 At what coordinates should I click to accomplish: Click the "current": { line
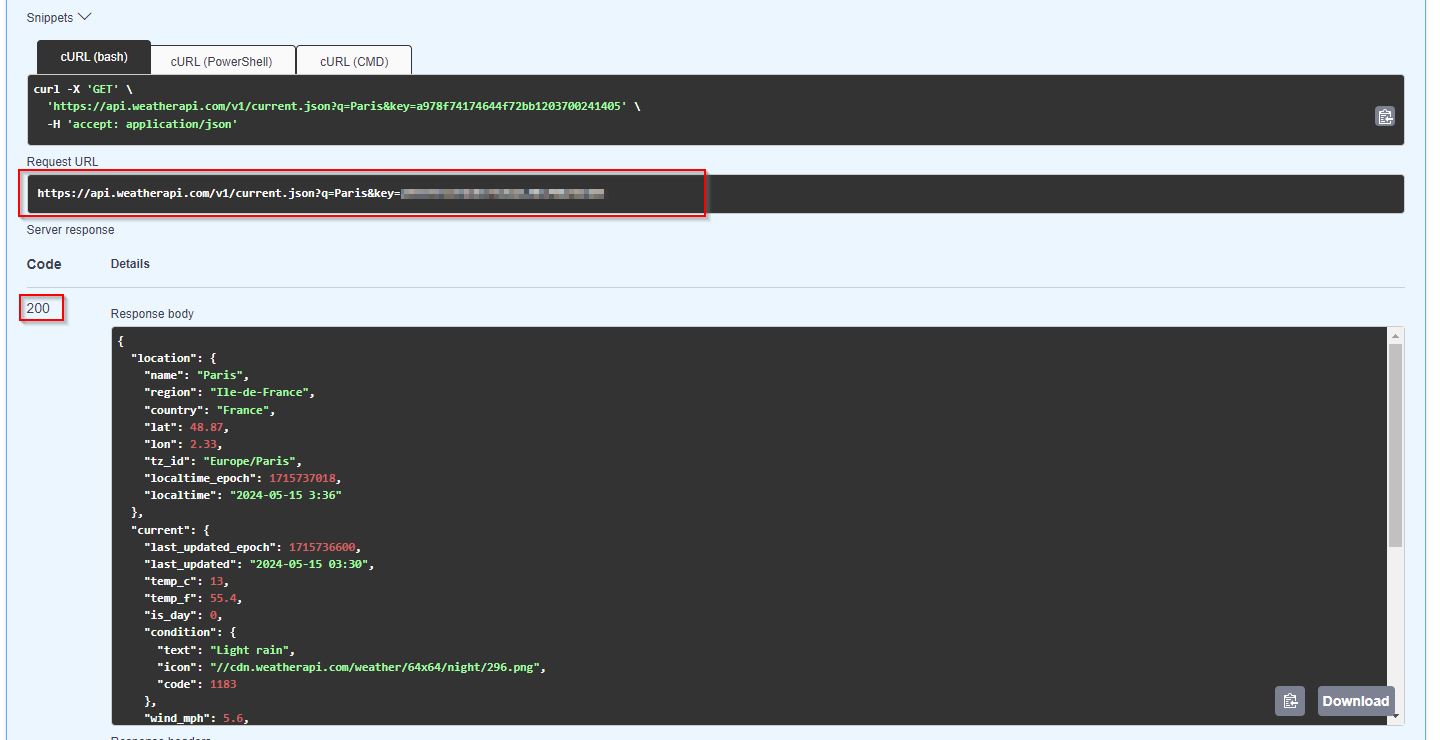(171, 530)
